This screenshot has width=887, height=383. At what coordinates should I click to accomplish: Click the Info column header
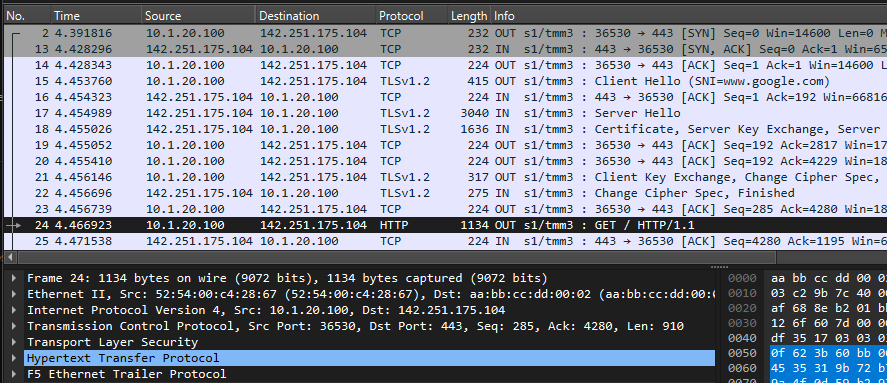tap(688, 16)
